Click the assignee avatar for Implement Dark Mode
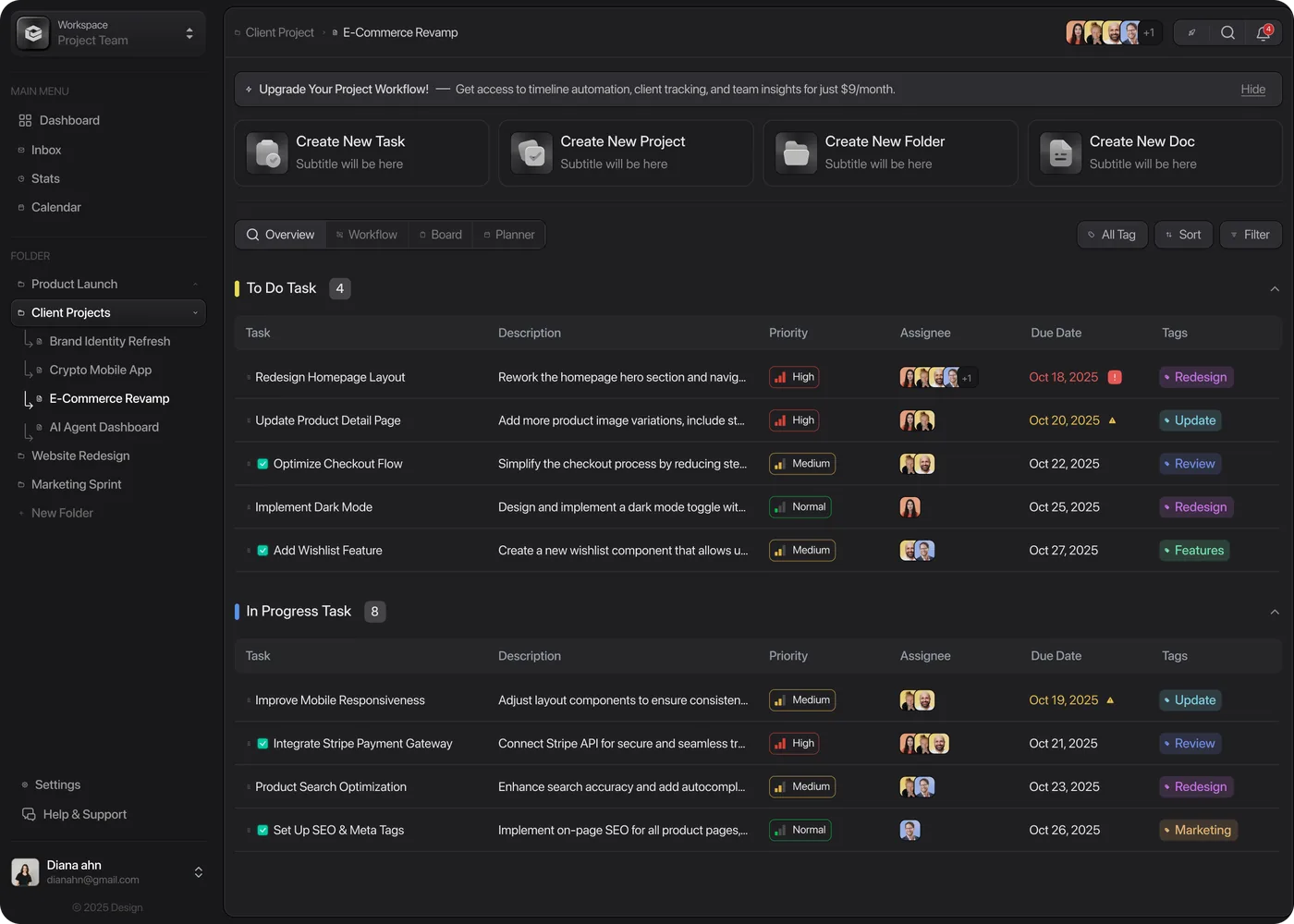This screenshot has height=924, width=1294. coord(910,507)
